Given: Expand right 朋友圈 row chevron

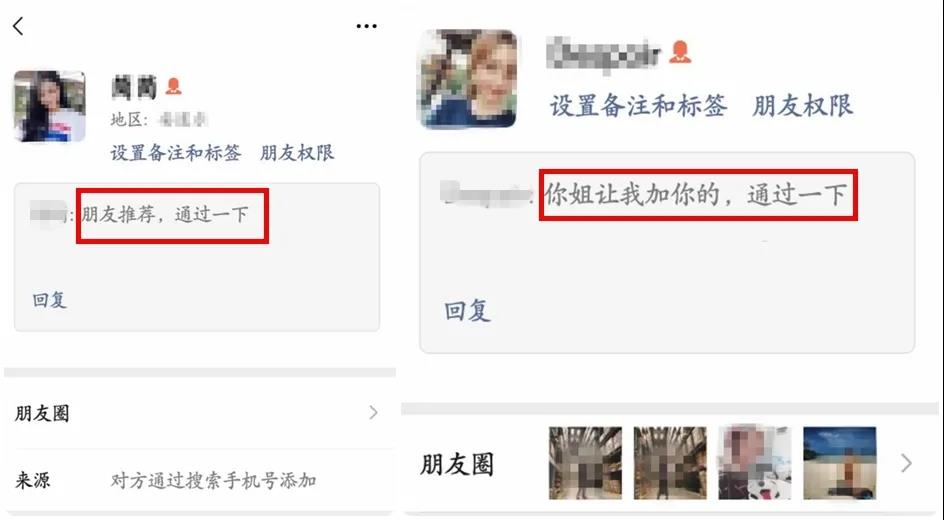Looking at the screenshot, I should pyautogui.click(x=906, y=463).
